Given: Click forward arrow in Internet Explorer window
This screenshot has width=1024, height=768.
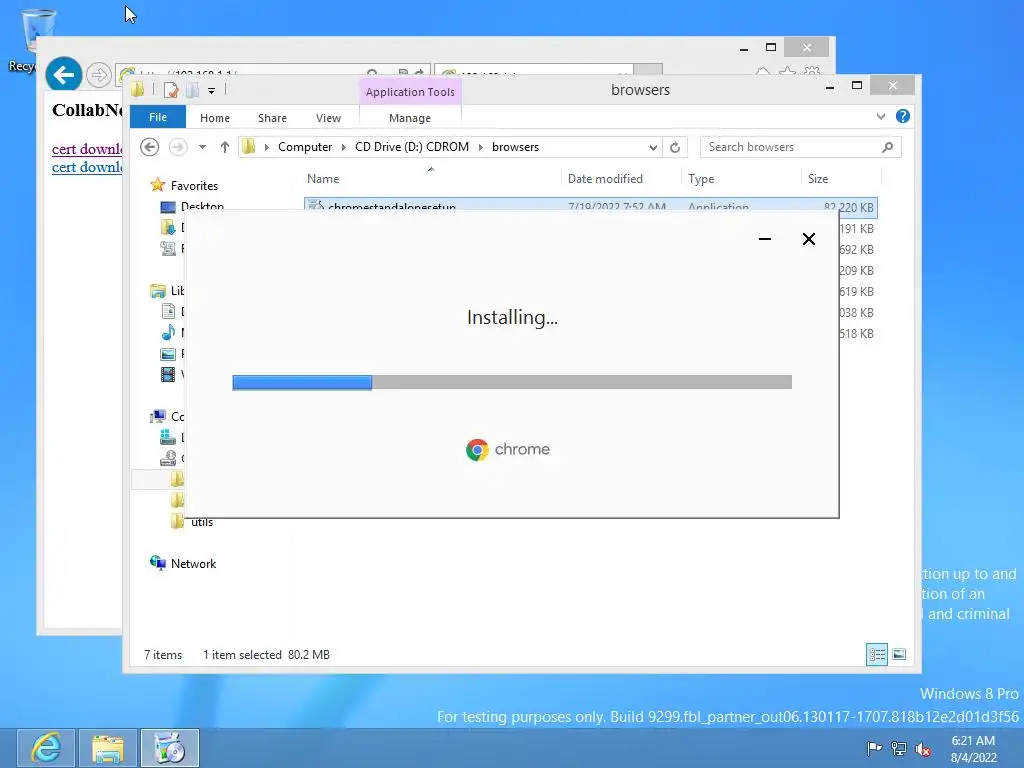Looking at the screenshot, I should click(x=99, y=75).
